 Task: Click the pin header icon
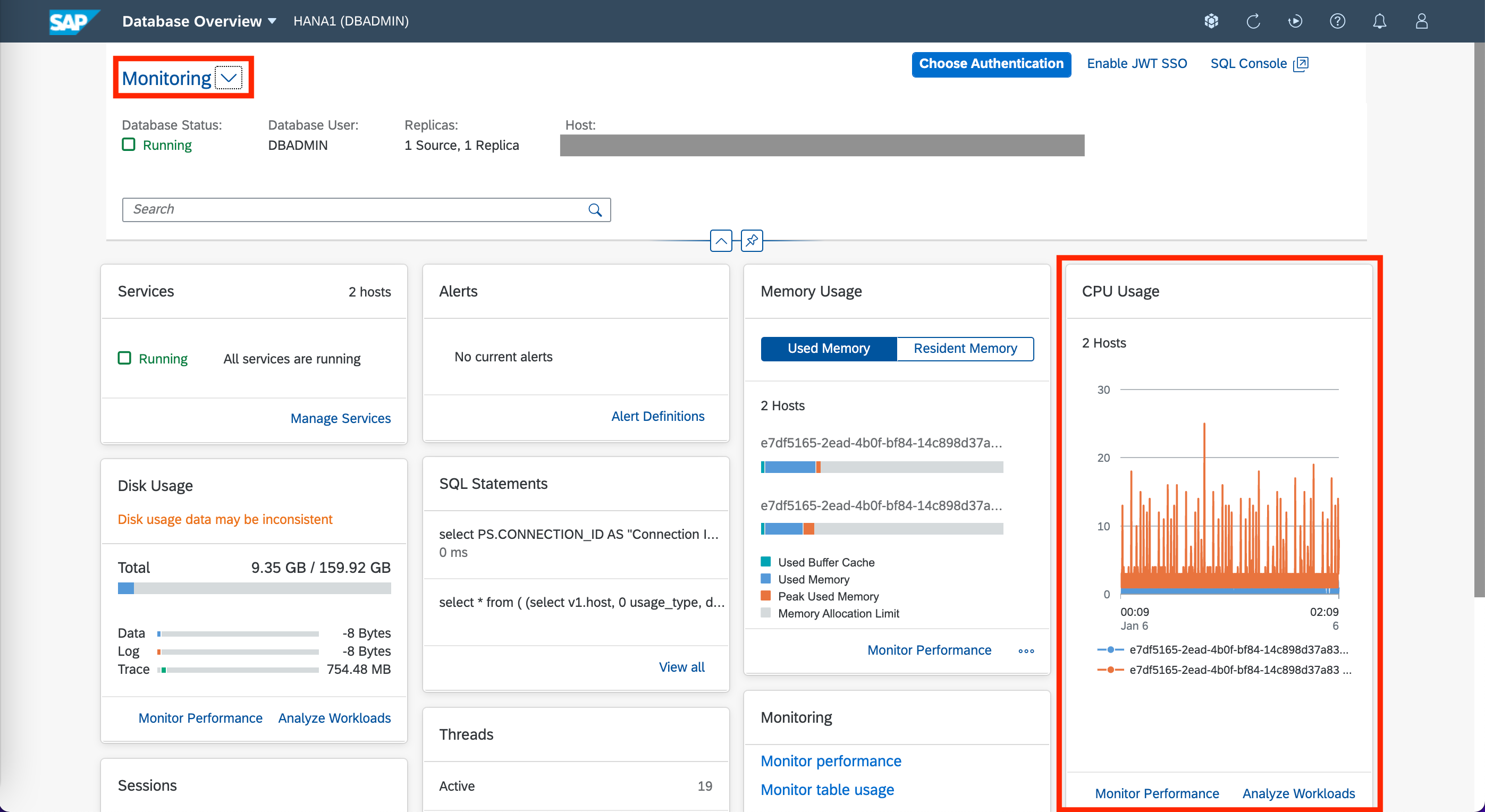tap(752, 240)
